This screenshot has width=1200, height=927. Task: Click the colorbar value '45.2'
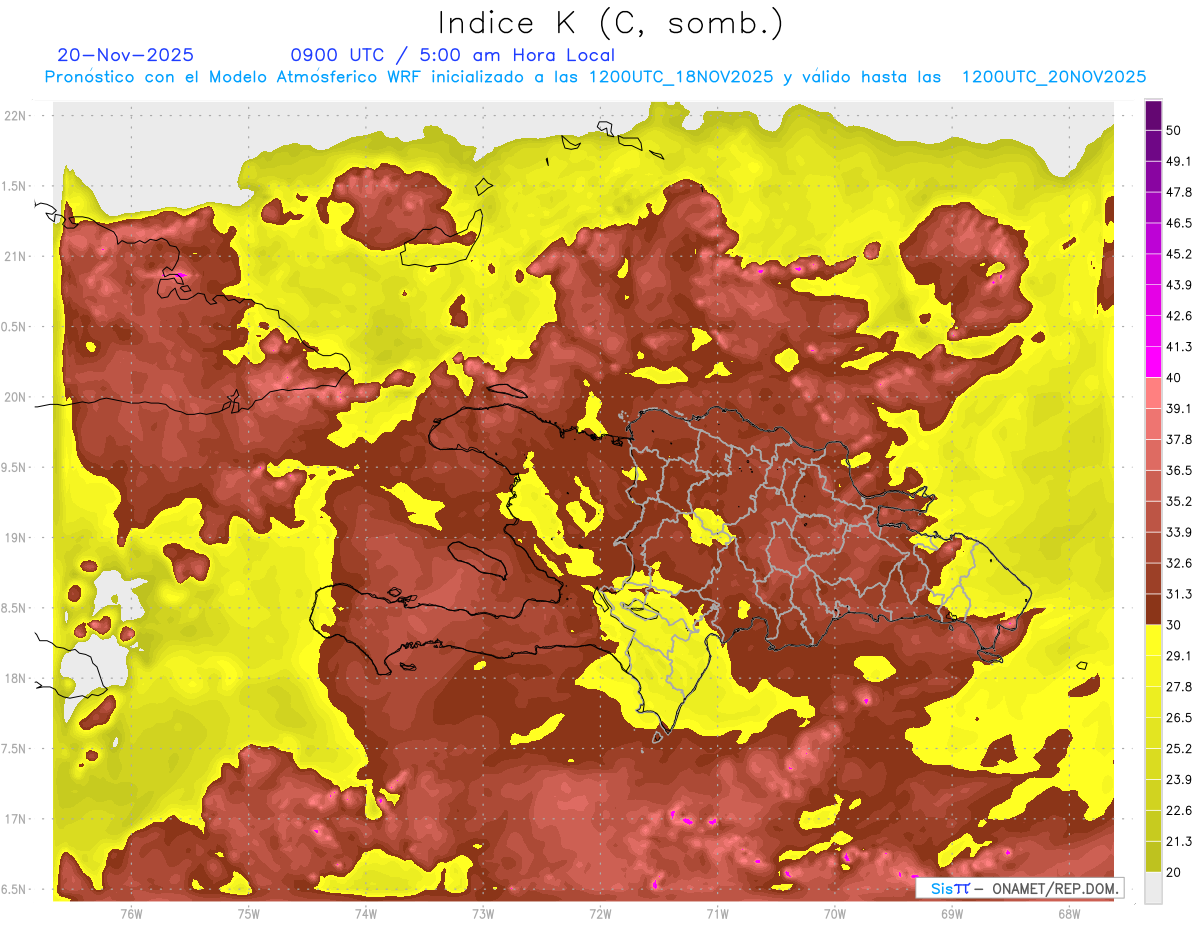click(1179, 254)
